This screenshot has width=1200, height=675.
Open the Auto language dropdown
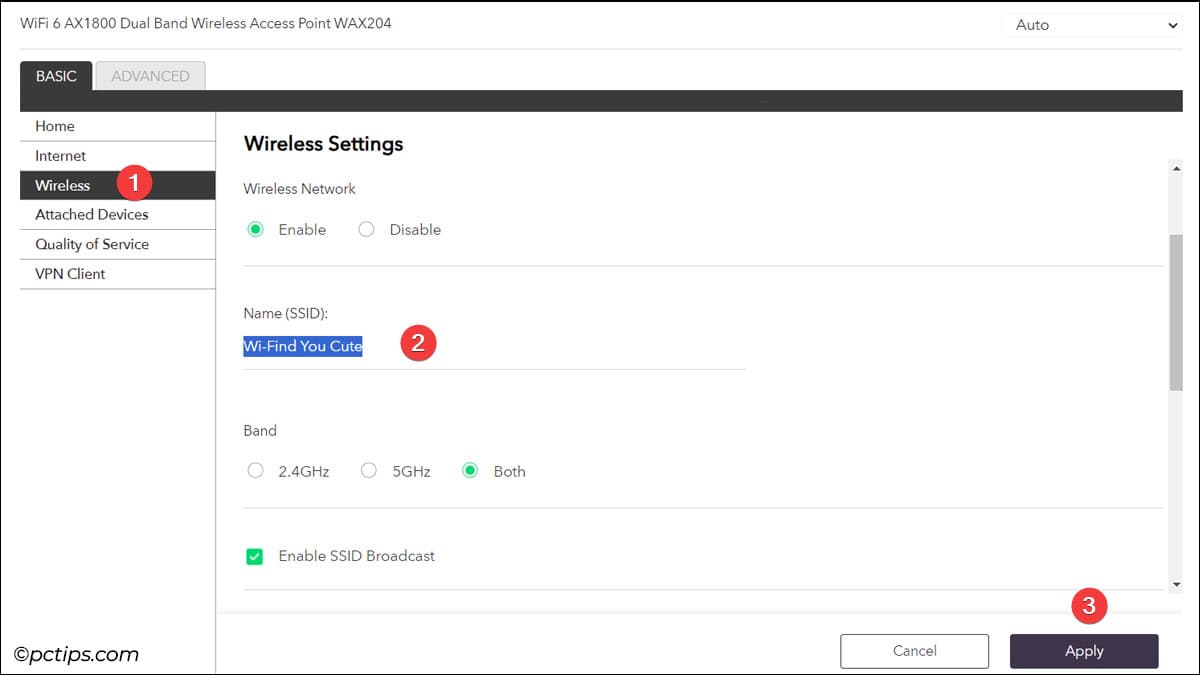click(1092, 25)
